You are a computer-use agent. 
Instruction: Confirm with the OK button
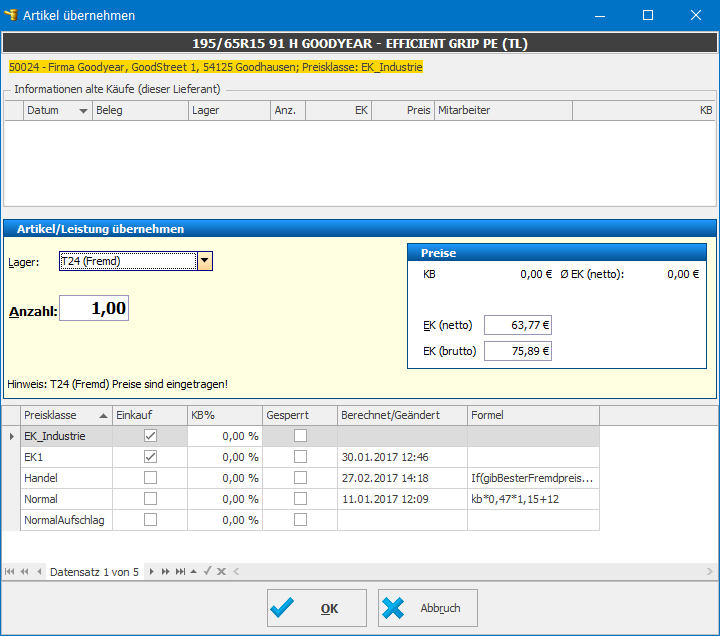[x=317, y=608]
